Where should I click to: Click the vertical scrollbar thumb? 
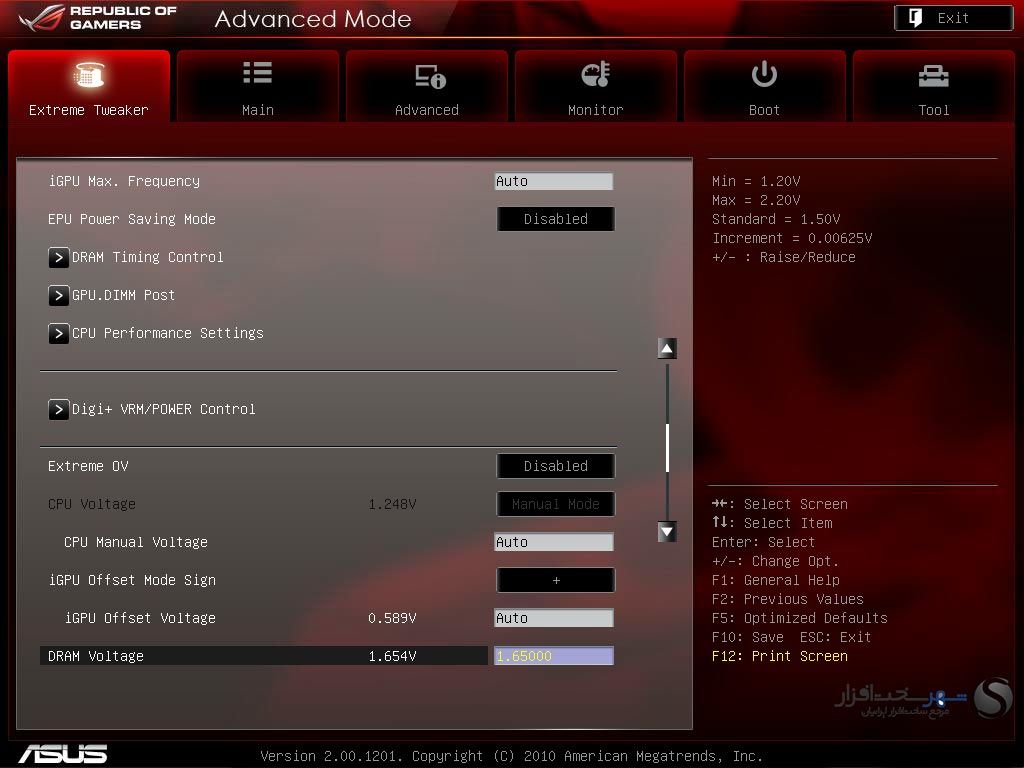(667, 448)
